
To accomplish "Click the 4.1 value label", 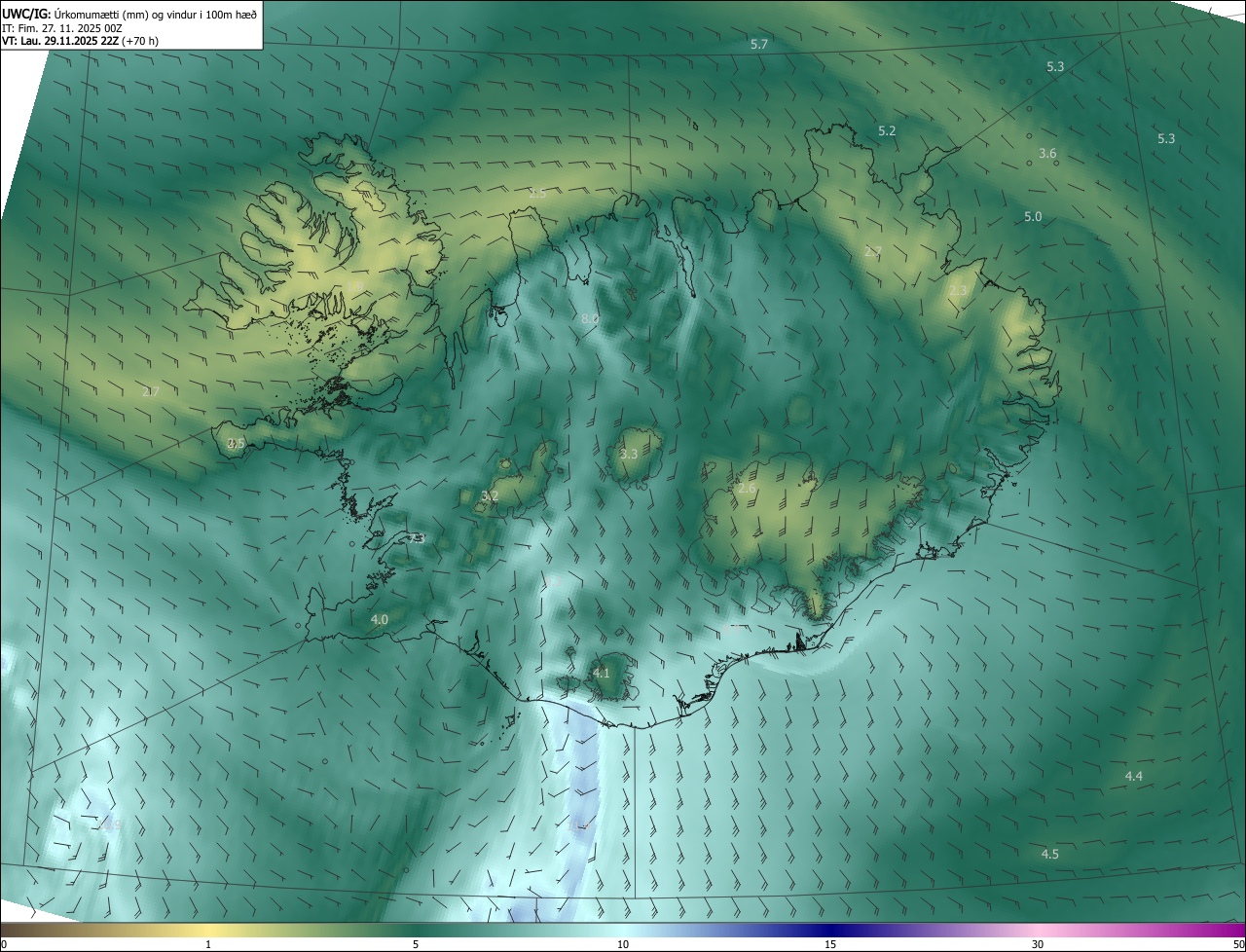I will [x=602, y=673].
